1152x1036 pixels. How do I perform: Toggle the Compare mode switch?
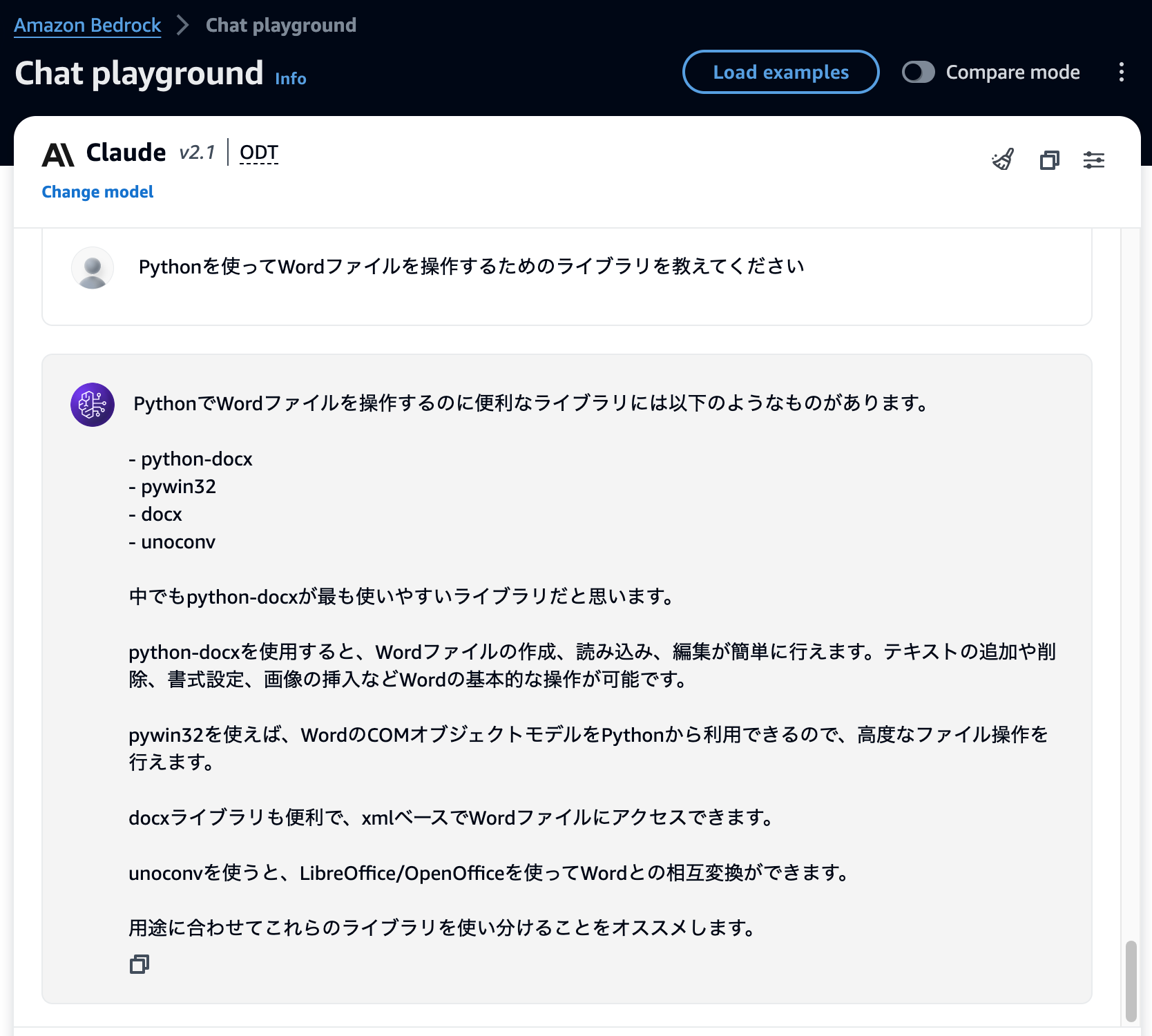919,72
